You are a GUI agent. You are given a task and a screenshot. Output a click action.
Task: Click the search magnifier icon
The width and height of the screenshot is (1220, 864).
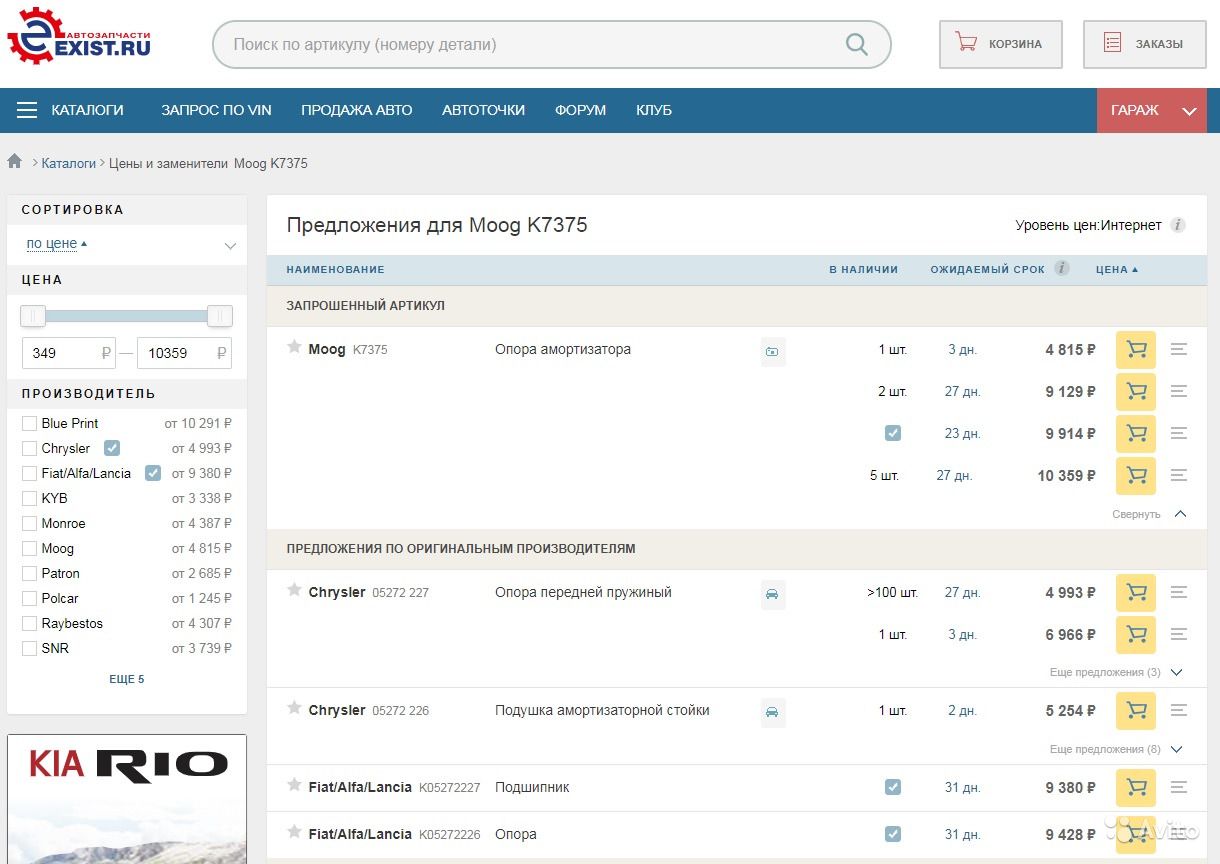point(857,44)
